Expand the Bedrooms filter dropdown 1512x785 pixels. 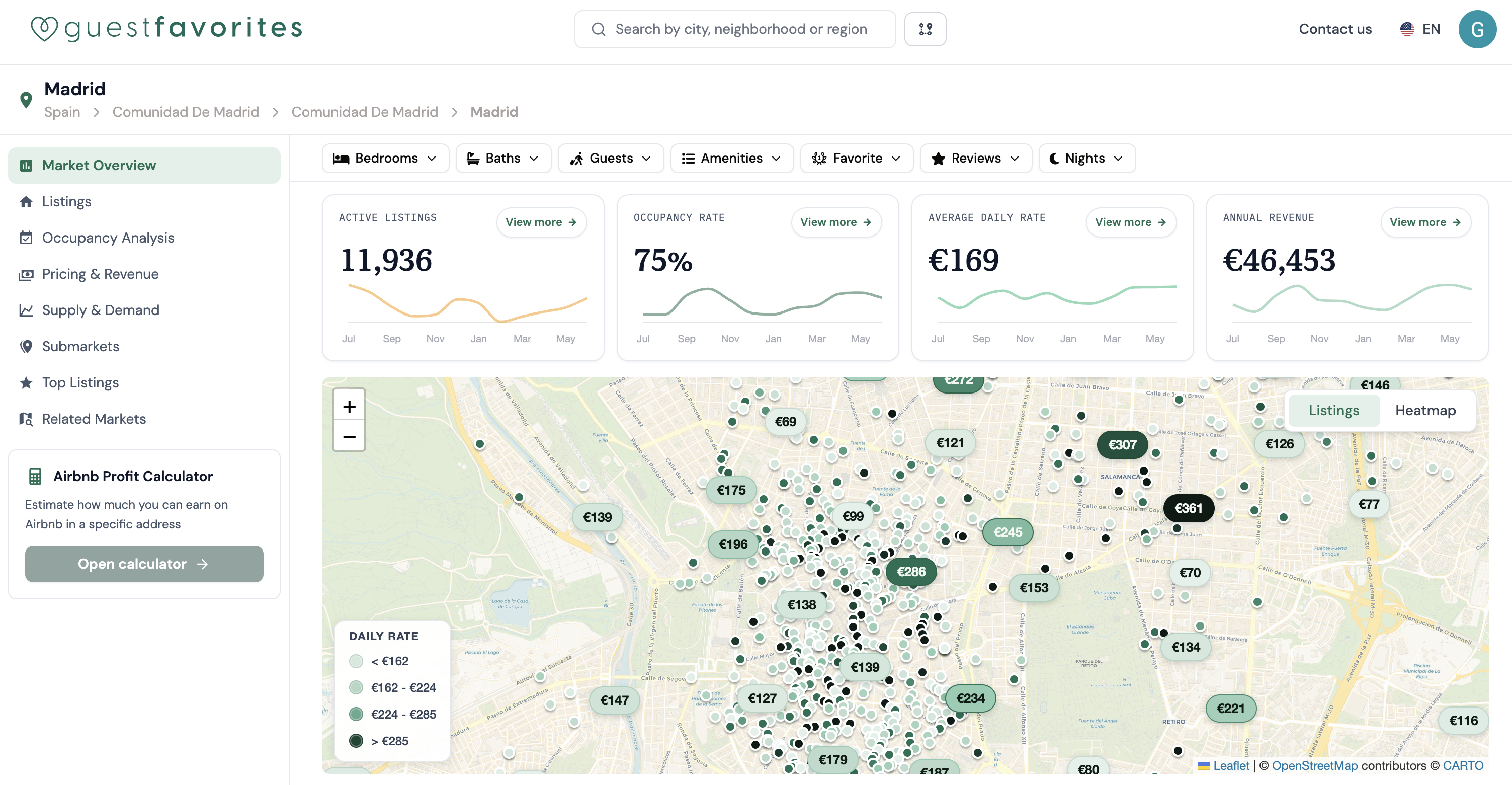tap(385, 159)
